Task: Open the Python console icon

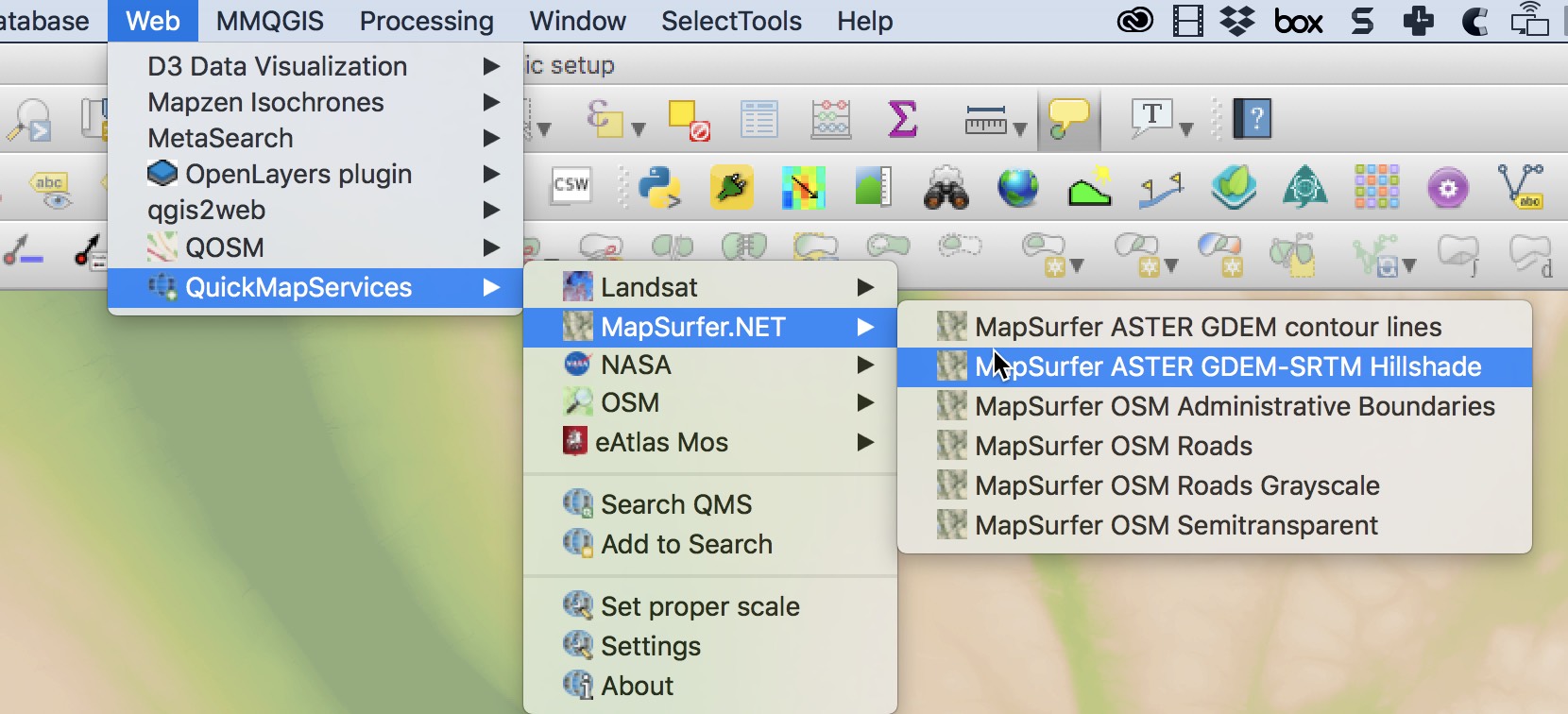Action: [660, 187]
